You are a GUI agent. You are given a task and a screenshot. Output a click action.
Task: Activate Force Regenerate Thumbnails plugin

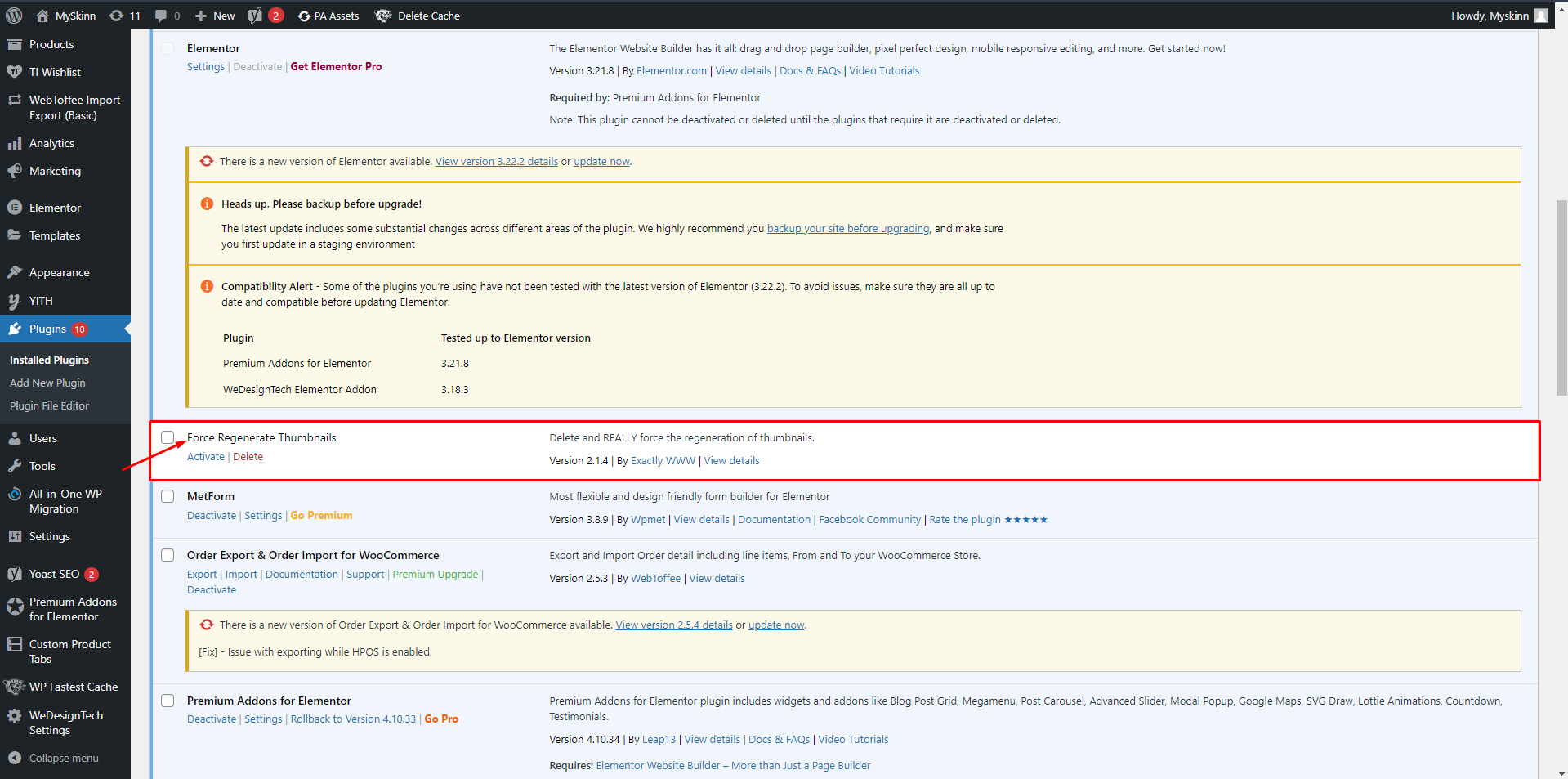click(206, 457)
